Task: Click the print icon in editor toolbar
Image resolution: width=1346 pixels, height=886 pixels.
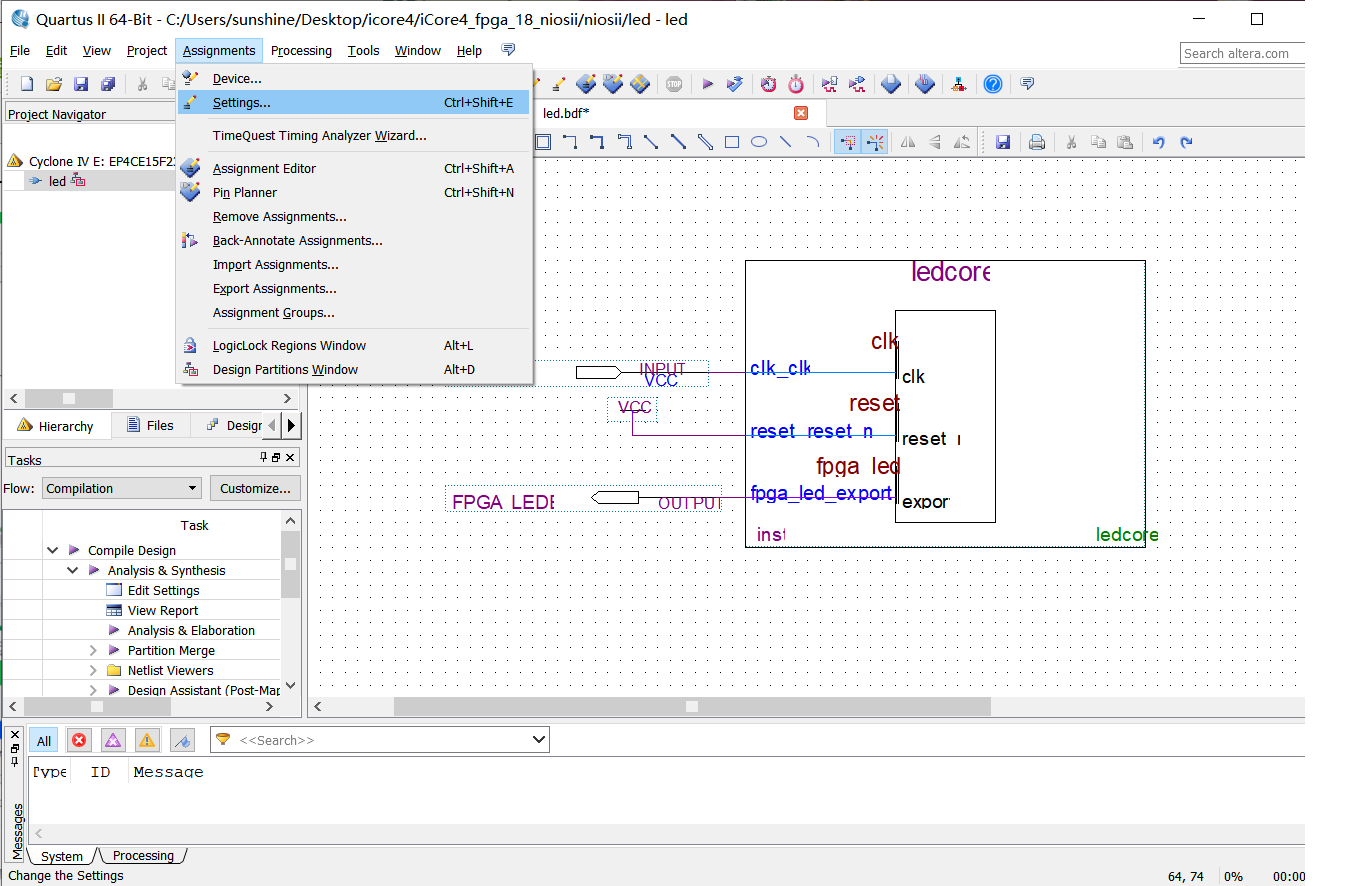Action: point(1037,142)
